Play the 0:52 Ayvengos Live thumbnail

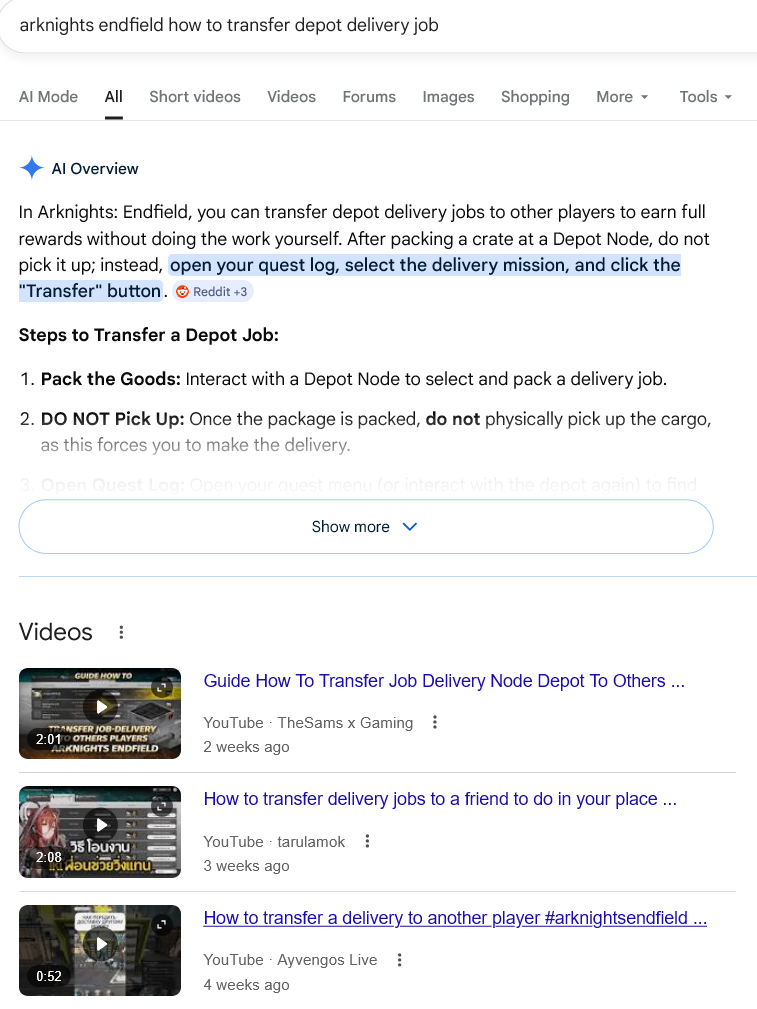coord(100,950)
